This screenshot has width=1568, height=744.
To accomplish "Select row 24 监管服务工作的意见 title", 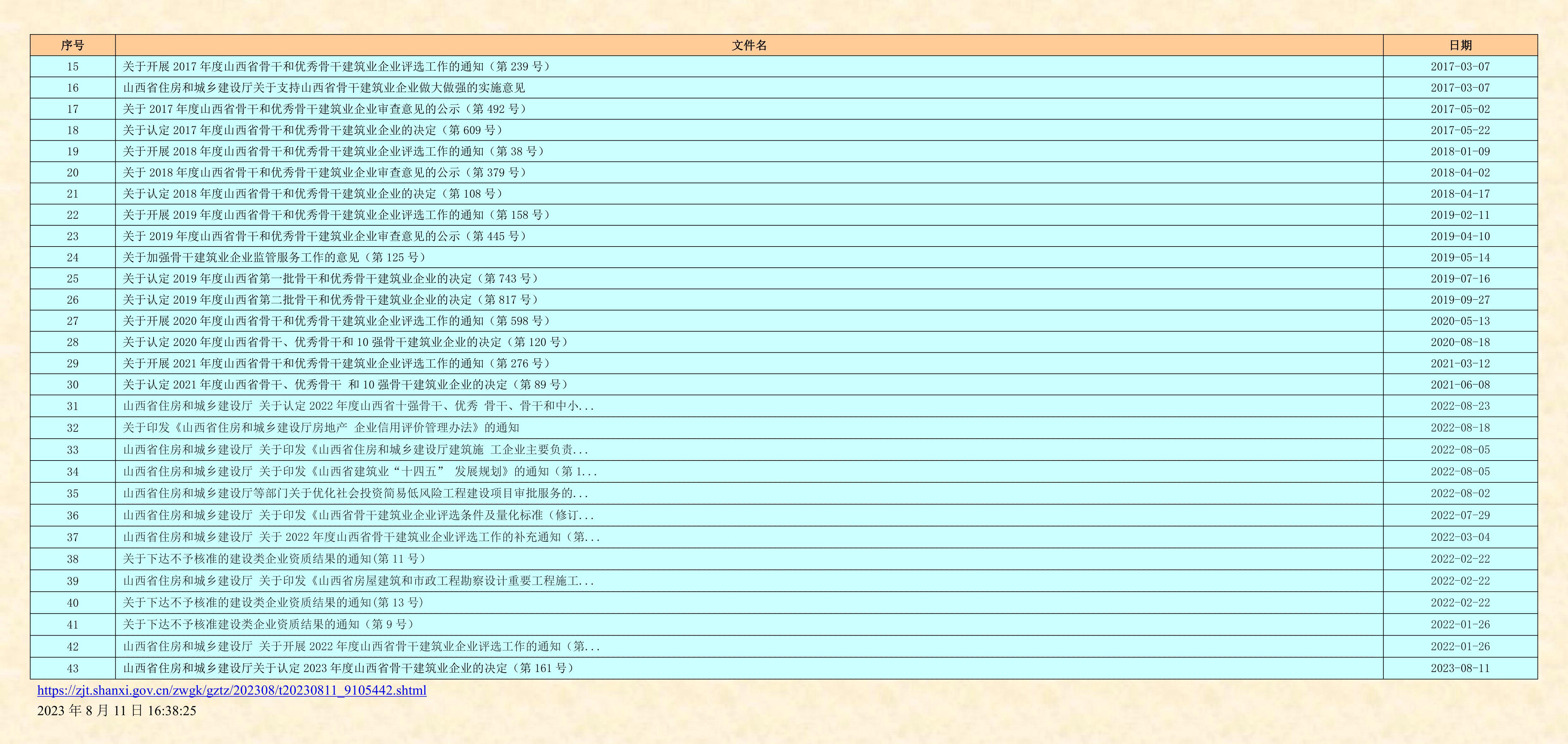I will tap(274, 258).
